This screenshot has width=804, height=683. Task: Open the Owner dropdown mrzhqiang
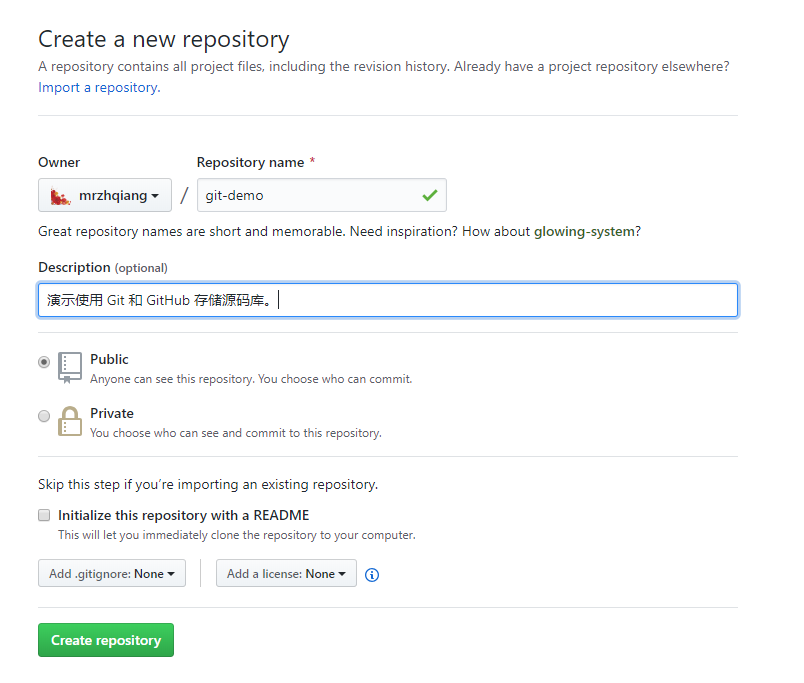[105, 195]
